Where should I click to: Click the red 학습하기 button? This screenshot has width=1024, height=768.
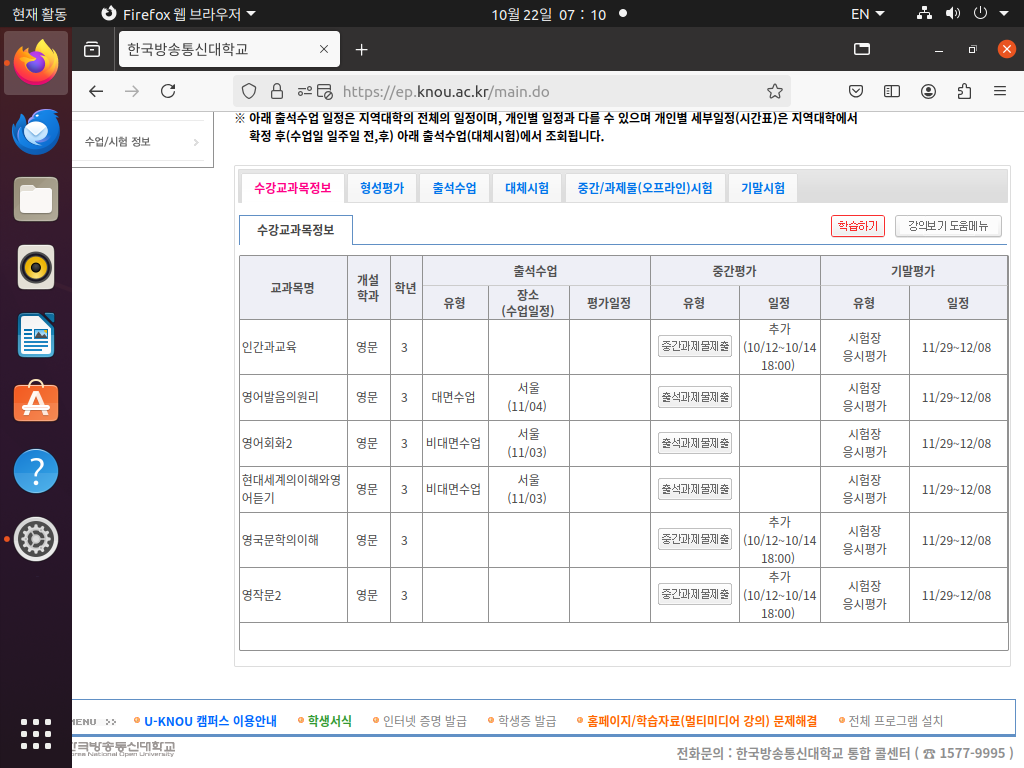(857, 226)
